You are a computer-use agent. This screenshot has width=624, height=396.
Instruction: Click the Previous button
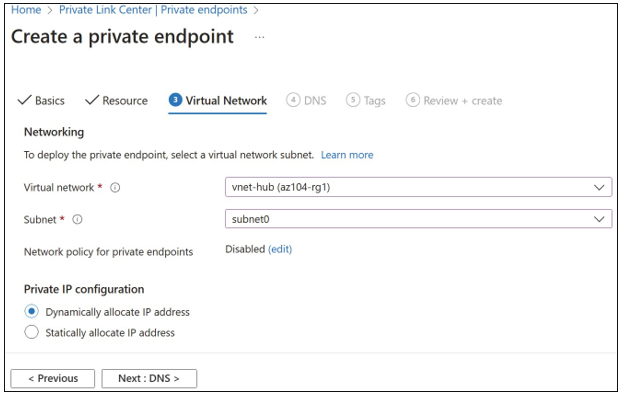click(x=53, y=378)
